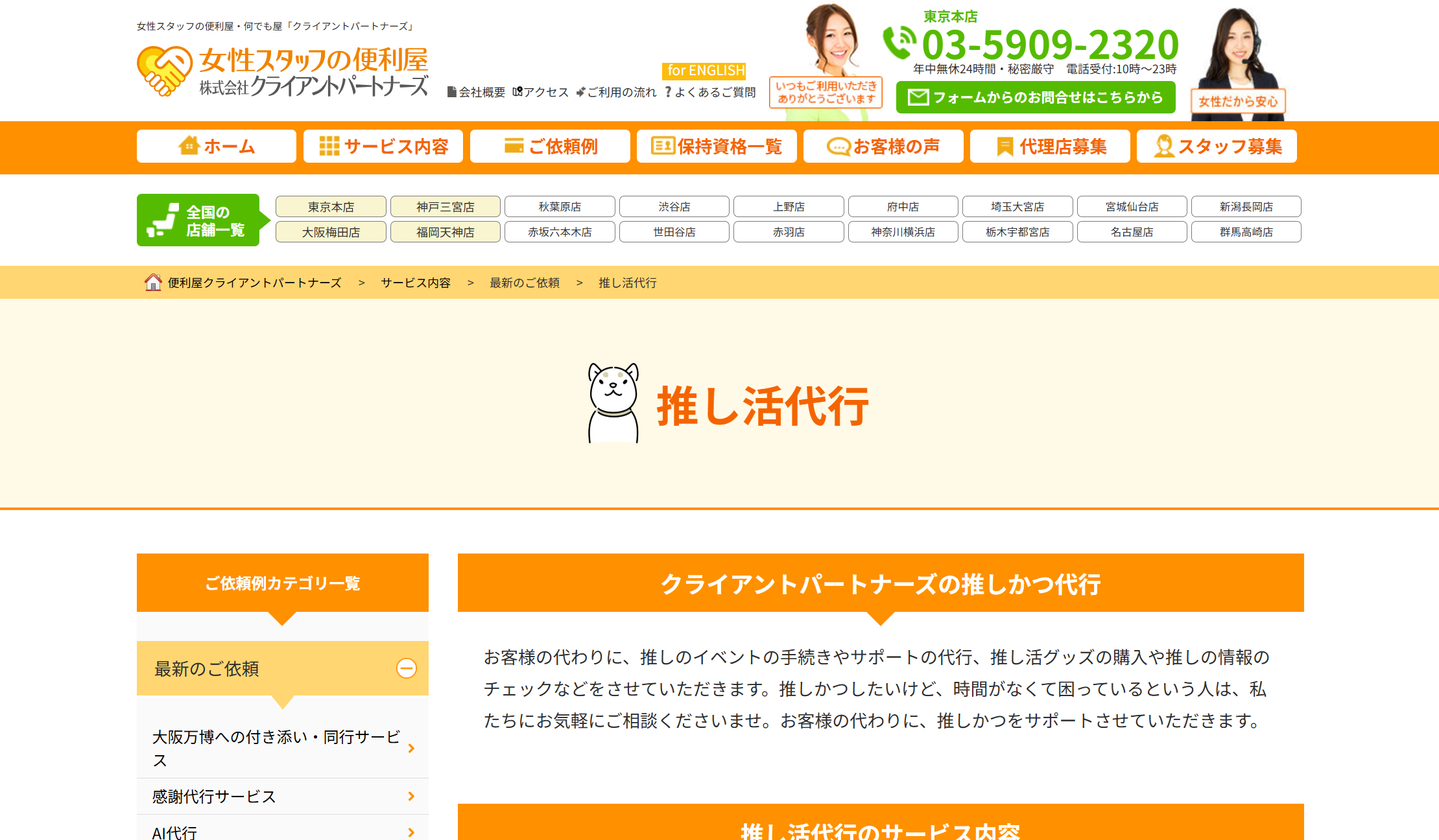Click the question mark icon beside よくあるご質問
The width and height of the screenshot is (1439, 840).
(668, 92)
